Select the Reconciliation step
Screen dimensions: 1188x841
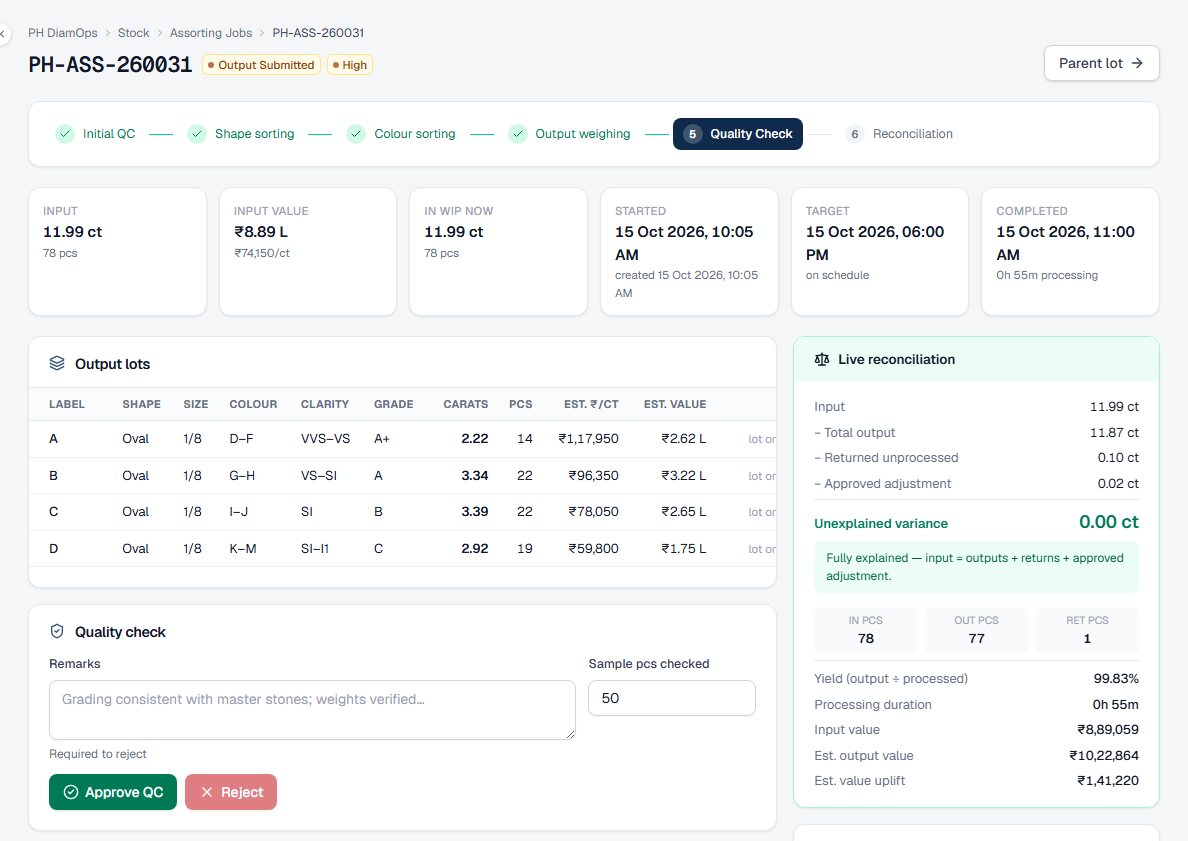pyautogui.click(x=899, y=134)
